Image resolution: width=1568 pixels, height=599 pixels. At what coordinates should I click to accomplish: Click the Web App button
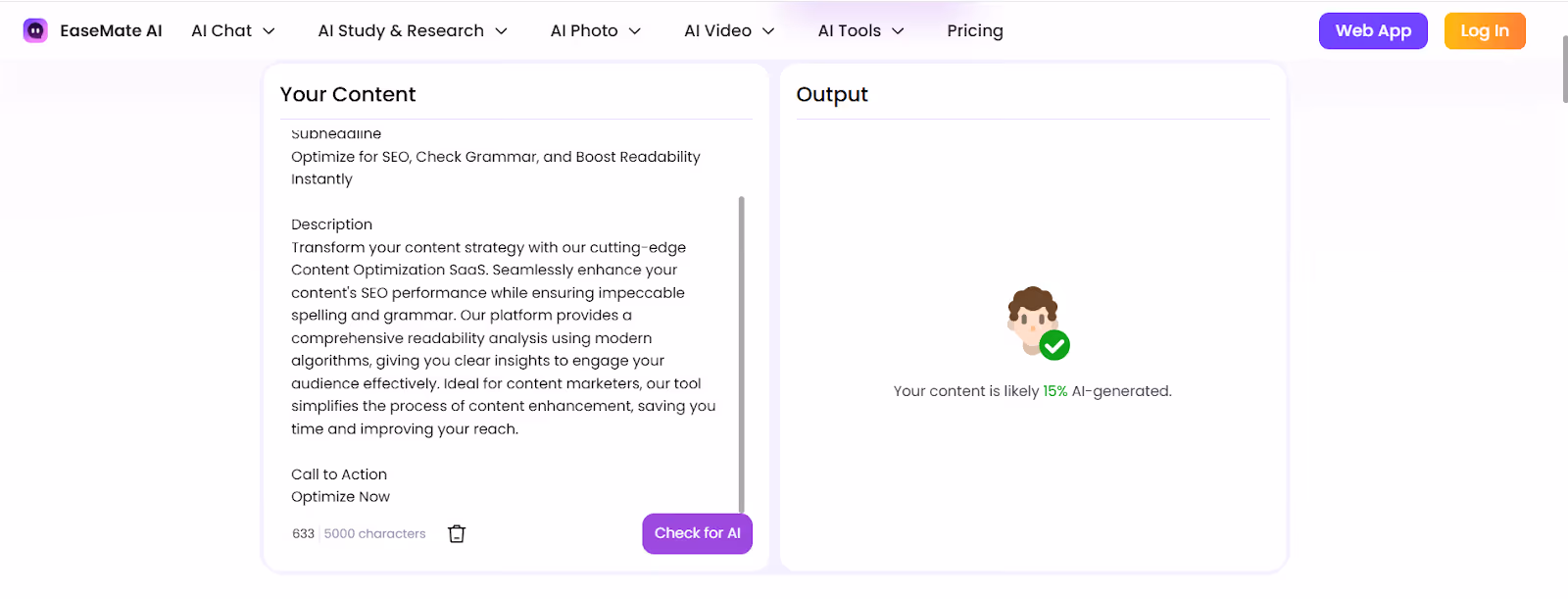tap(1372, 30)
